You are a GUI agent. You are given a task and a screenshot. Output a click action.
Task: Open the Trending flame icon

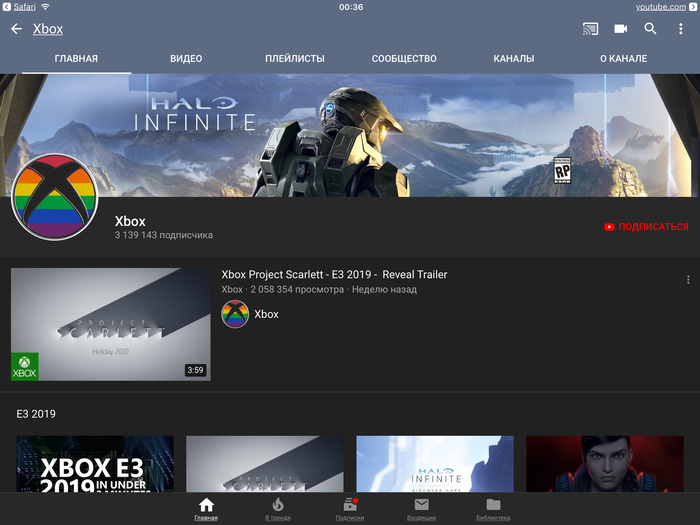click(278, 508)
